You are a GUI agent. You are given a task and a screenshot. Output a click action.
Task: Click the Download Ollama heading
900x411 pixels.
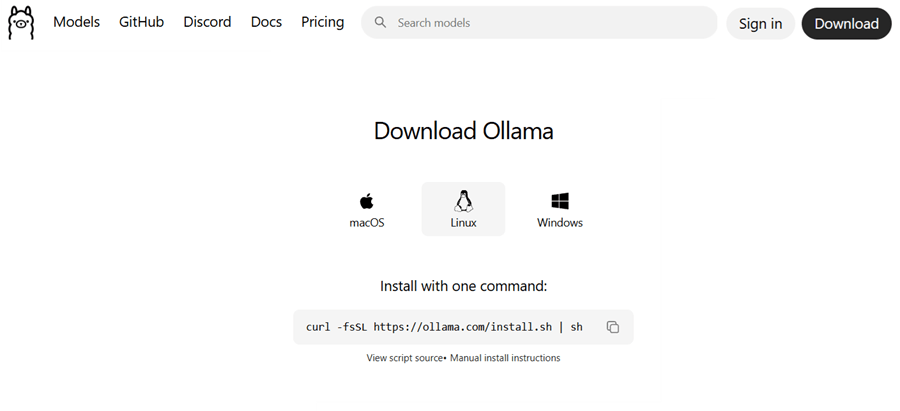(x=463, y=131)
